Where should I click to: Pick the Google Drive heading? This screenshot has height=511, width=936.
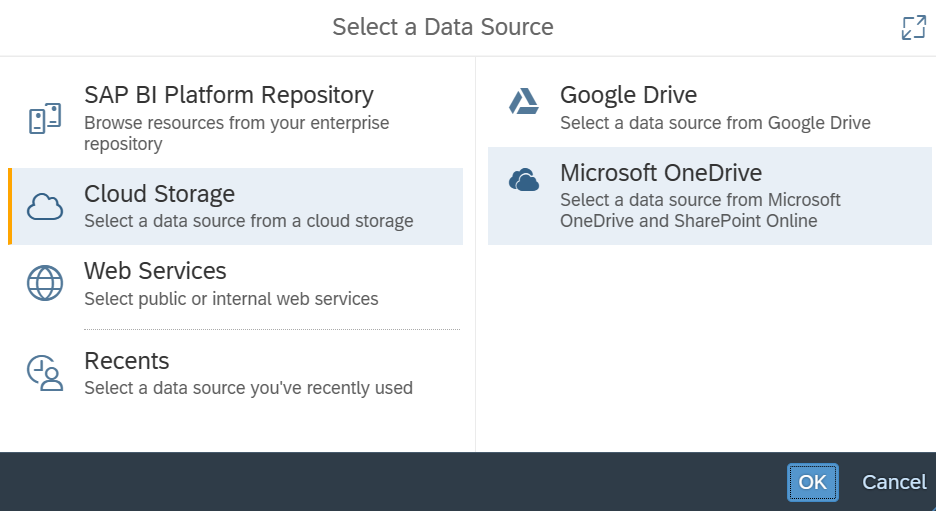coord(629,95)
